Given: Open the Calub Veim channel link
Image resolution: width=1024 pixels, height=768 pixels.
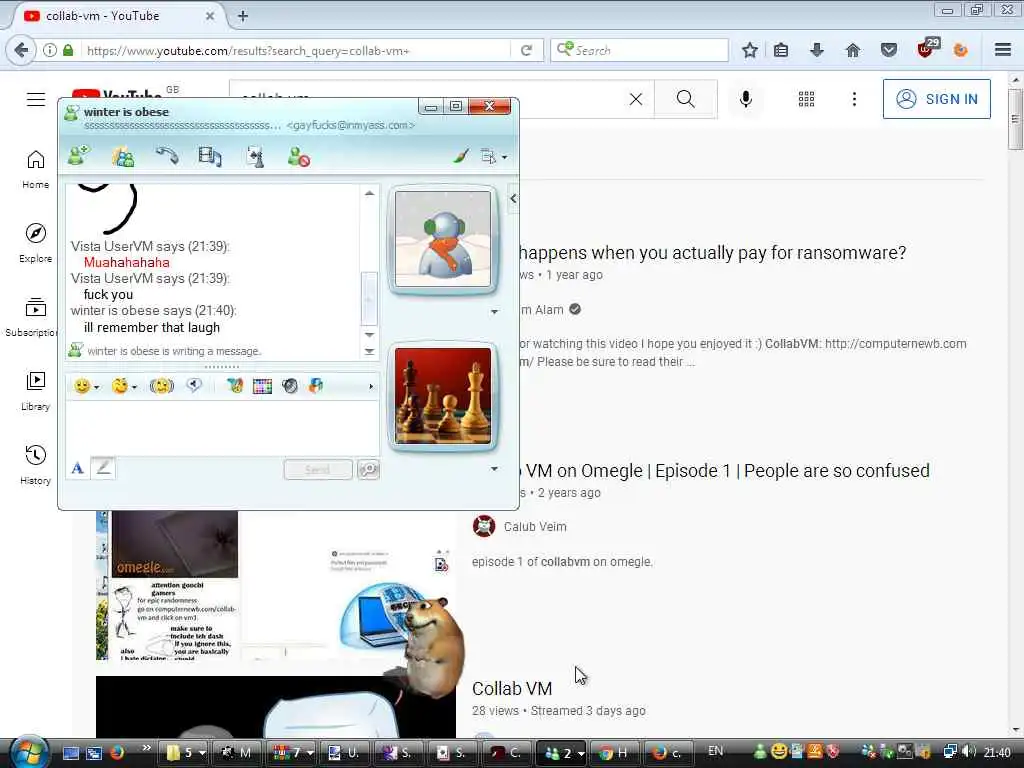Looking at the screenshot, I should click(x=535, y=526).
